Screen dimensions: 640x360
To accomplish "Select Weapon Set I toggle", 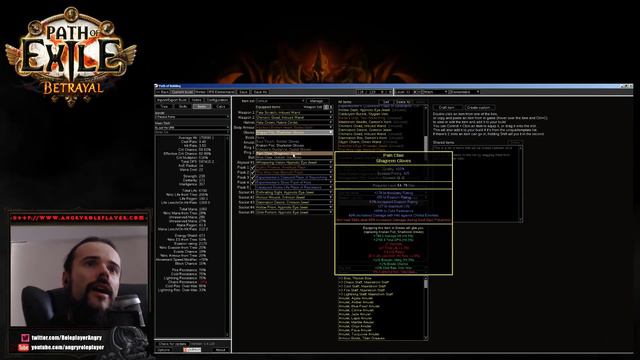I will coord(326,107).
